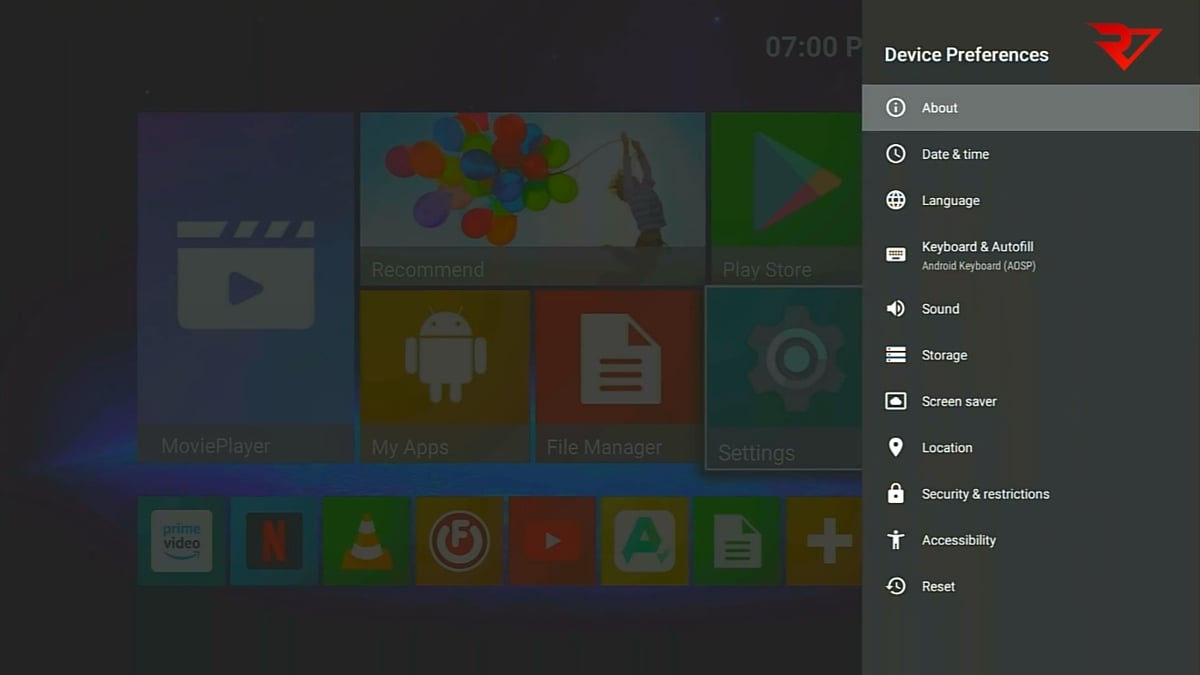Open the My Apps tile
This screenshot has height=675, width=1200.
pyautogui.click(x=445, y=376)
